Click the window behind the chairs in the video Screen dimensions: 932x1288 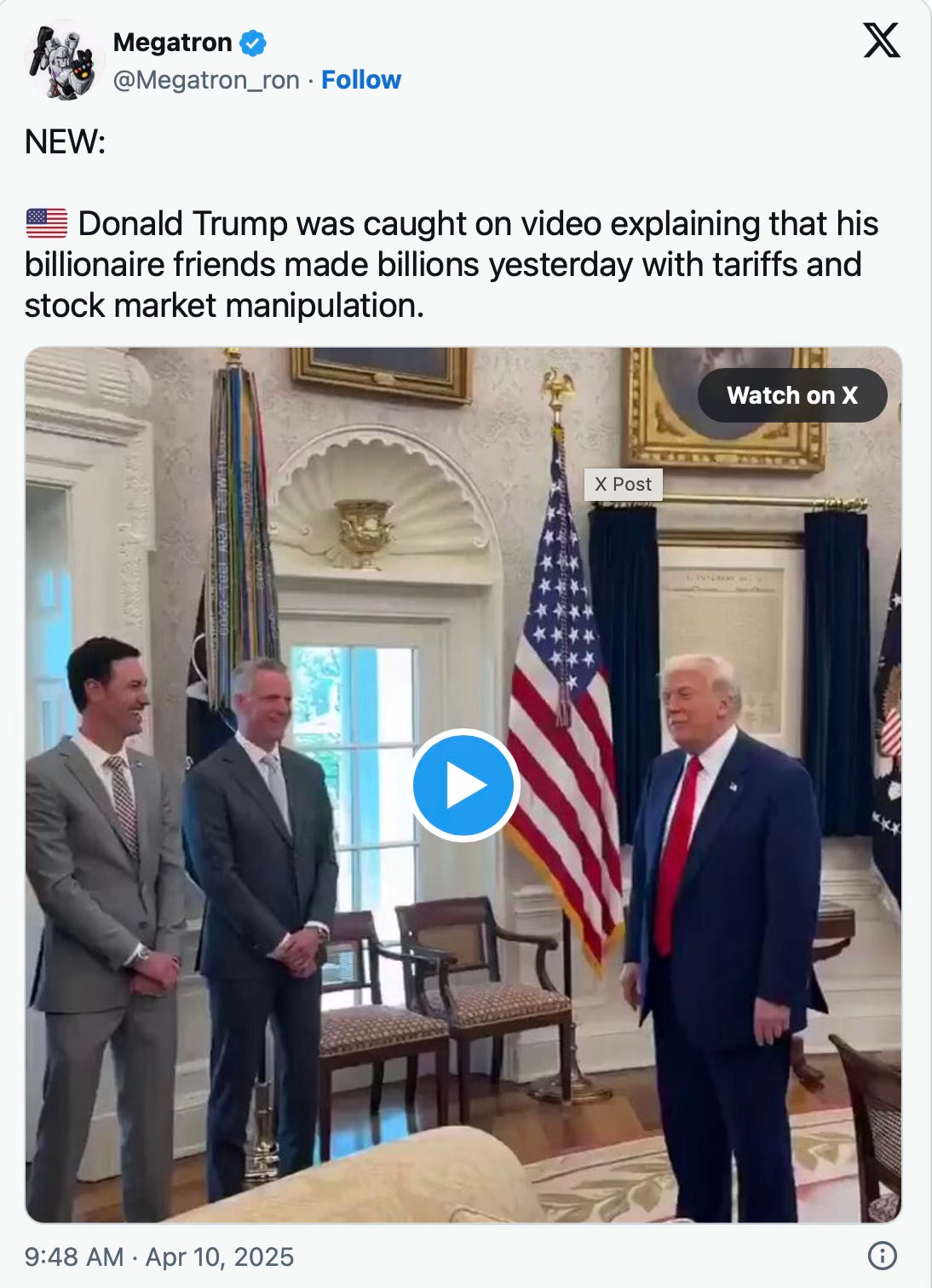pyautogui.click(x=354, y=767)
